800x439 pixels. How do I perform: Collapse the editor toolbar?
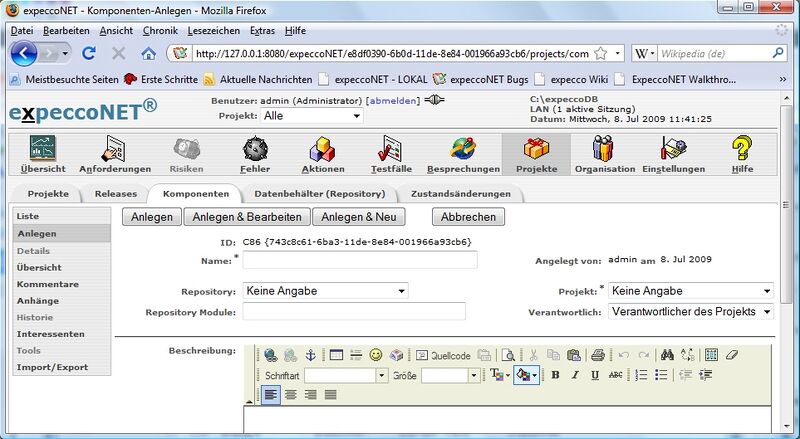coord(249,402)
